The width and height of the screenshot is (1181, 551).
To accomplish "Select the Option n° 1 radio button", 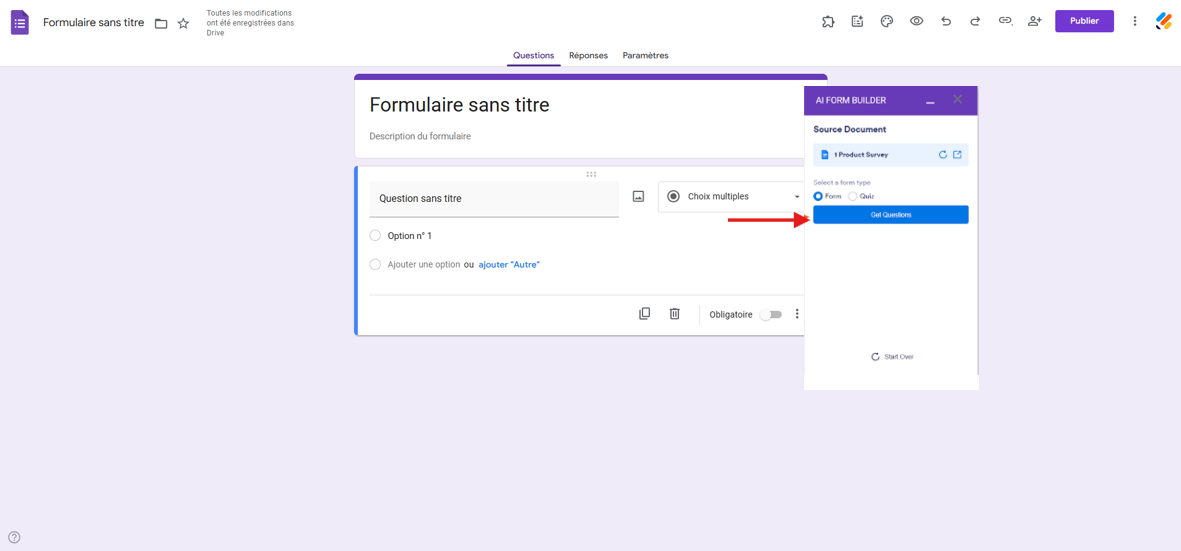I will (375, 236).
